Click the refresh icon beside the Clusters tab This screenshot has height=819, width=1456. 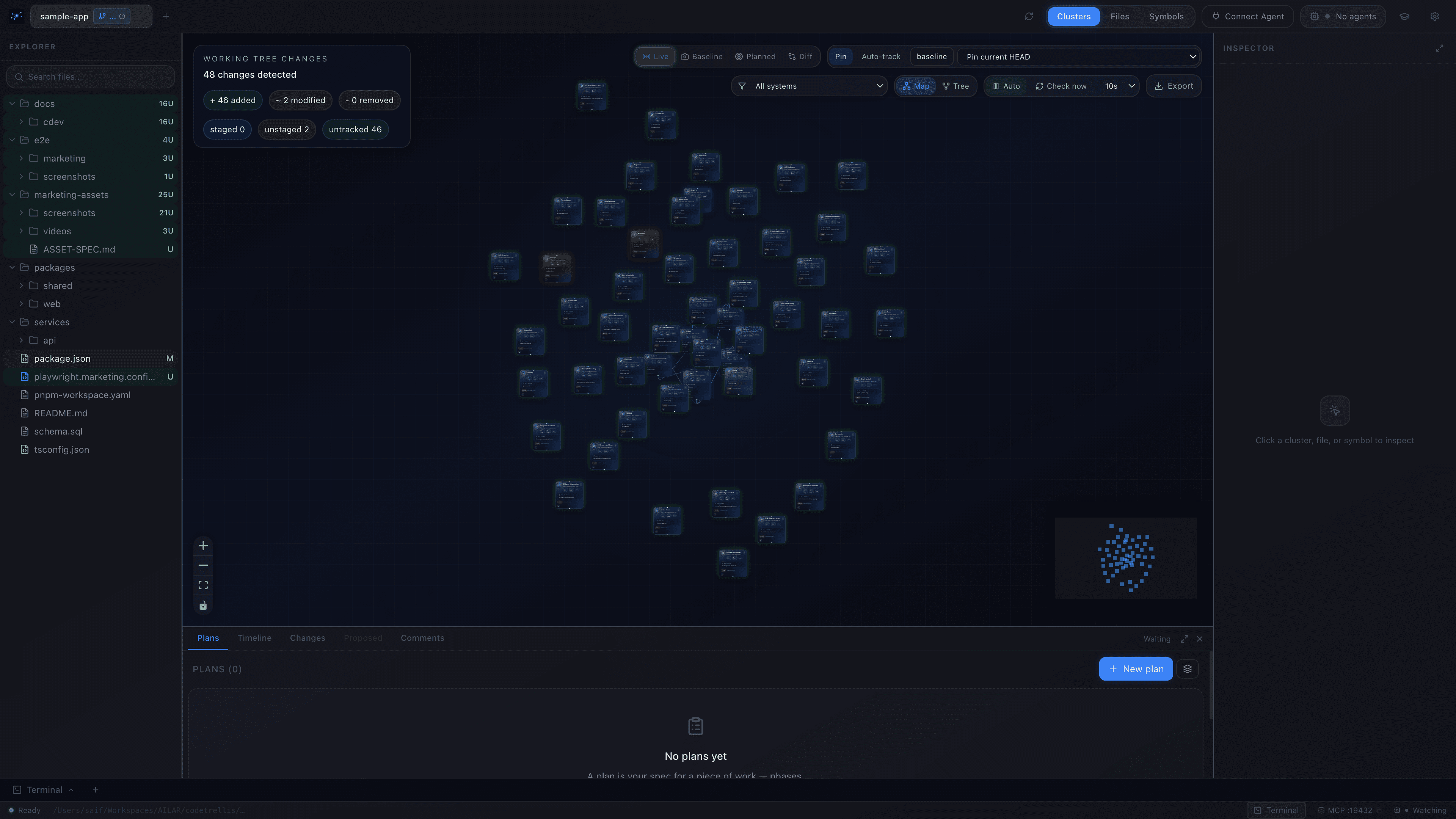[1029, 16]
